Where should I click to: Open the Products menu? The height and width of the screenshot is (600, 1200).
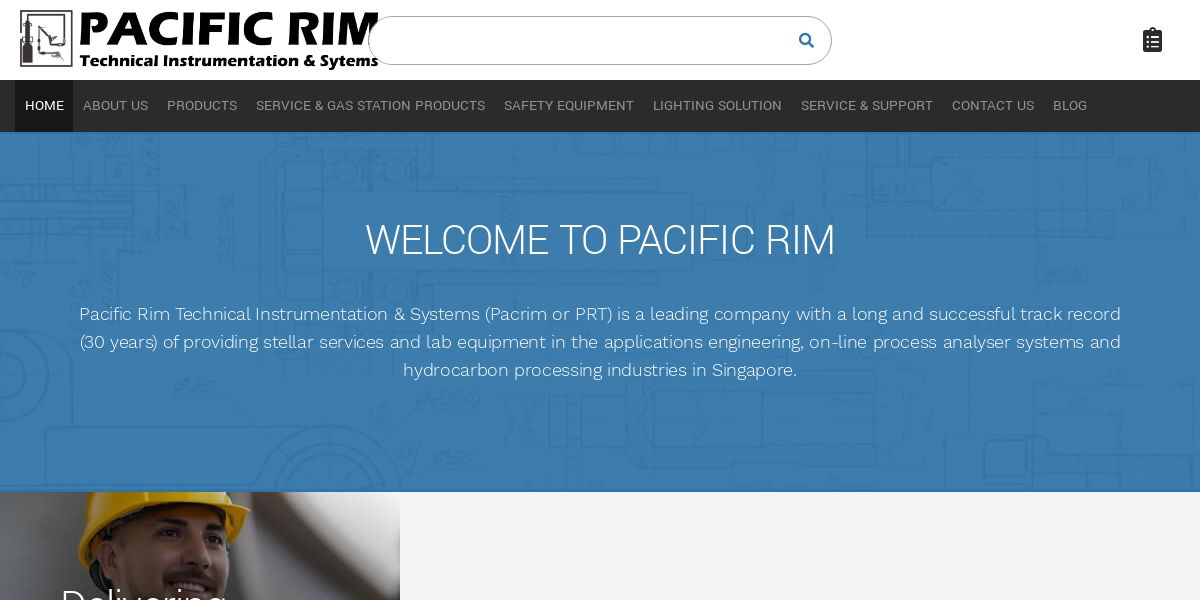point(202,106)
